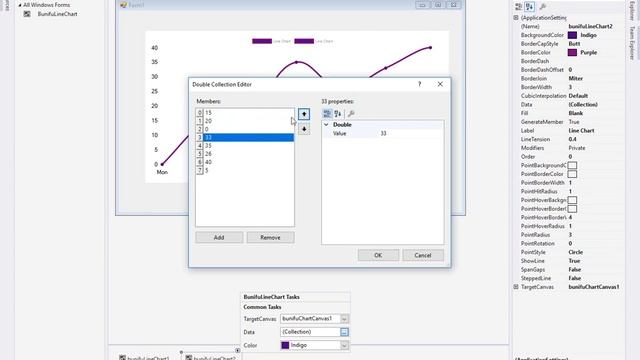
Task: Open Color dropdown in Tasks panel
Action: pos(344,345)
